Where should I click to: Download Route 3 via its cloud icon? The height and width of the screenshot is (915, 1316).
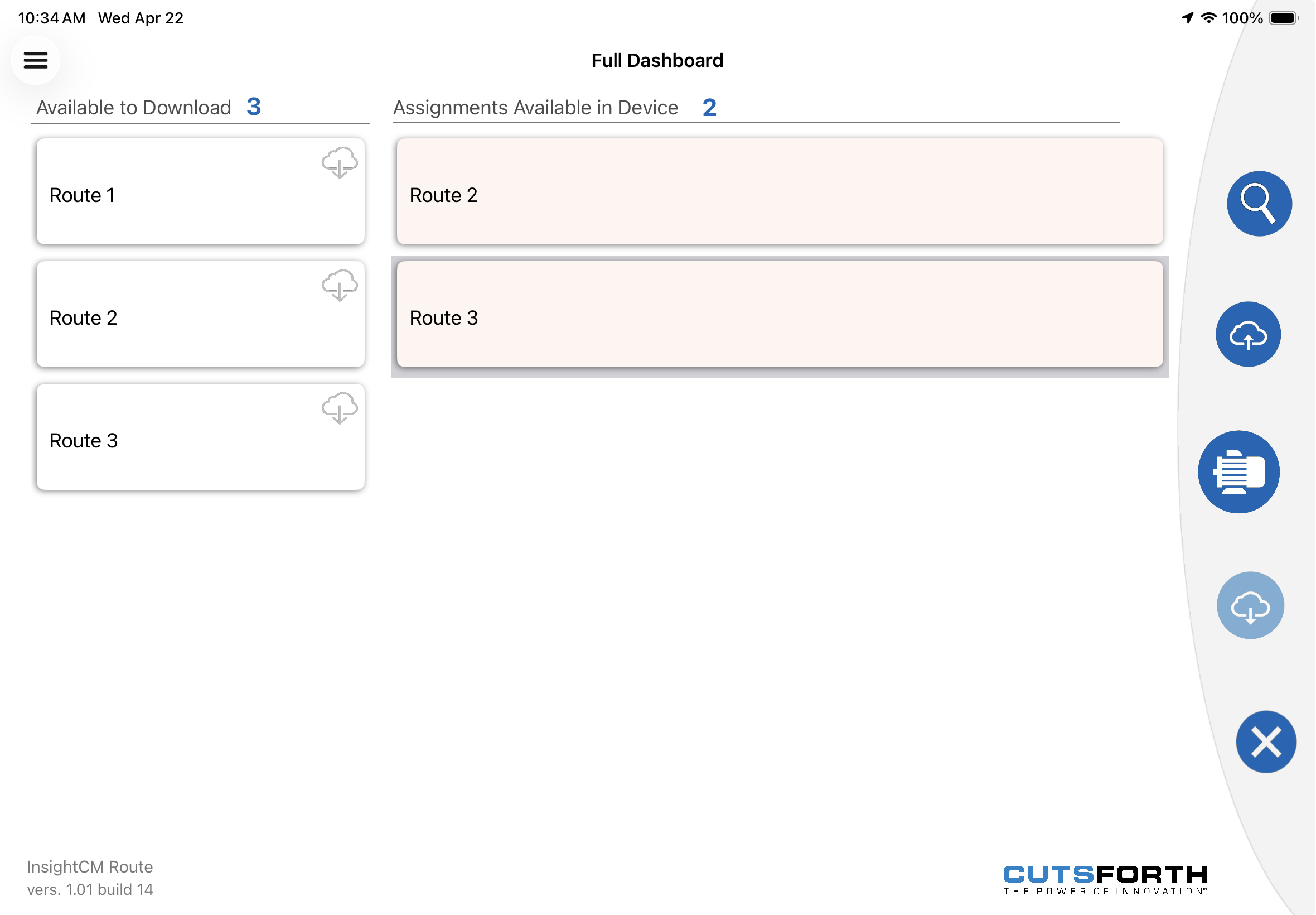[x=339, y=408]
